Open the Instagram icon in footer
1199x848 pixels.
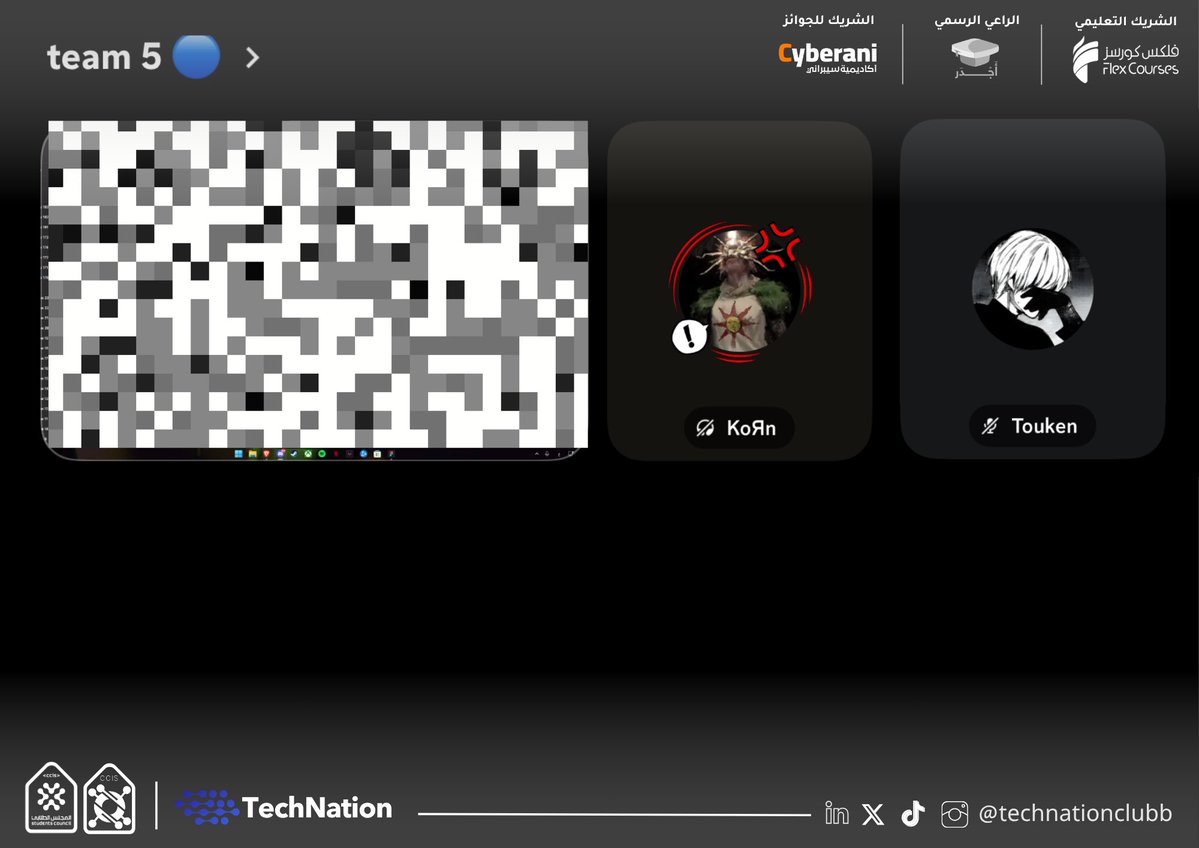[x=954, y=814]
